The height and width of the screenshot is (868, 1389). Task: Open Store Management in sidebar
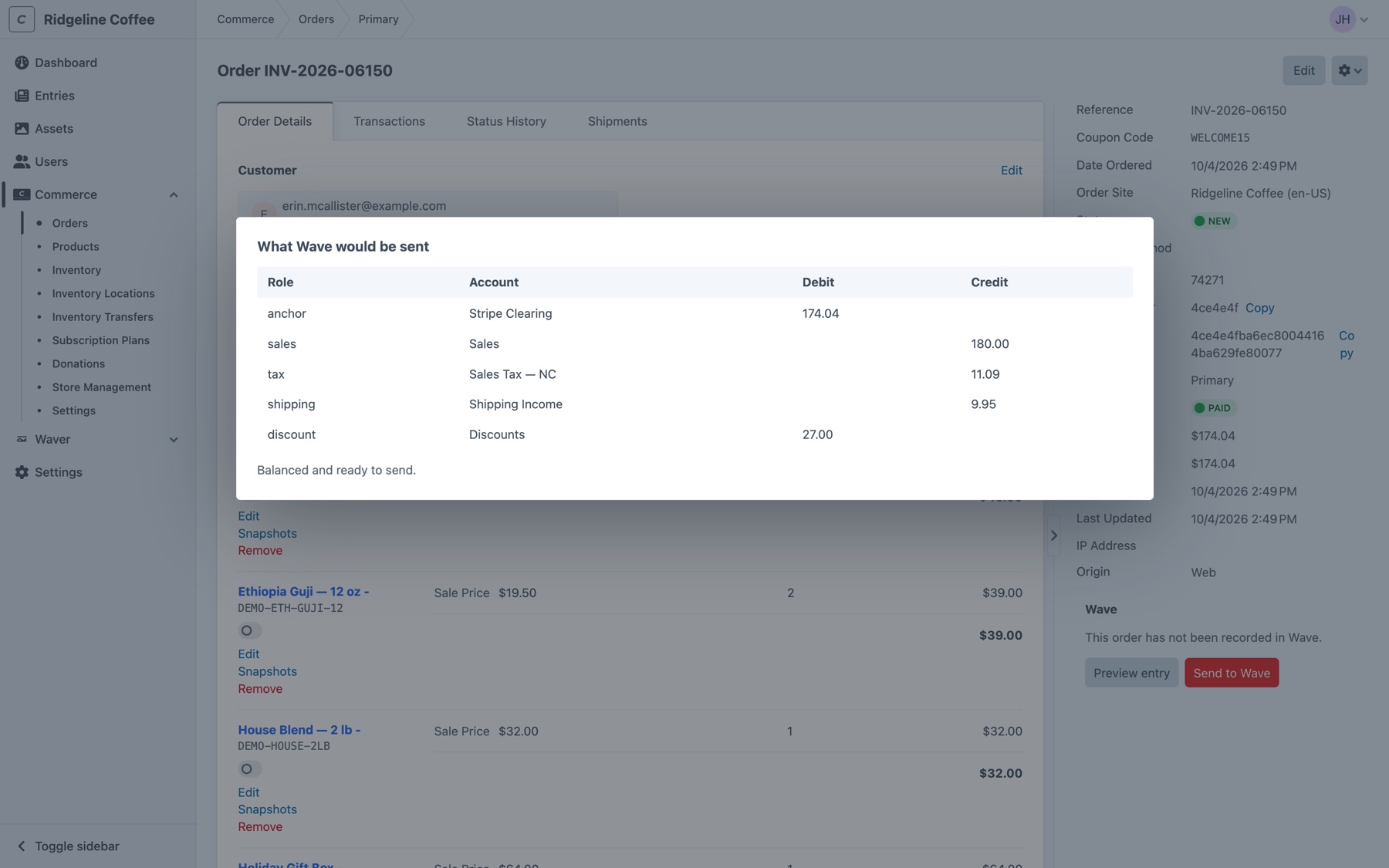point(102,387)
